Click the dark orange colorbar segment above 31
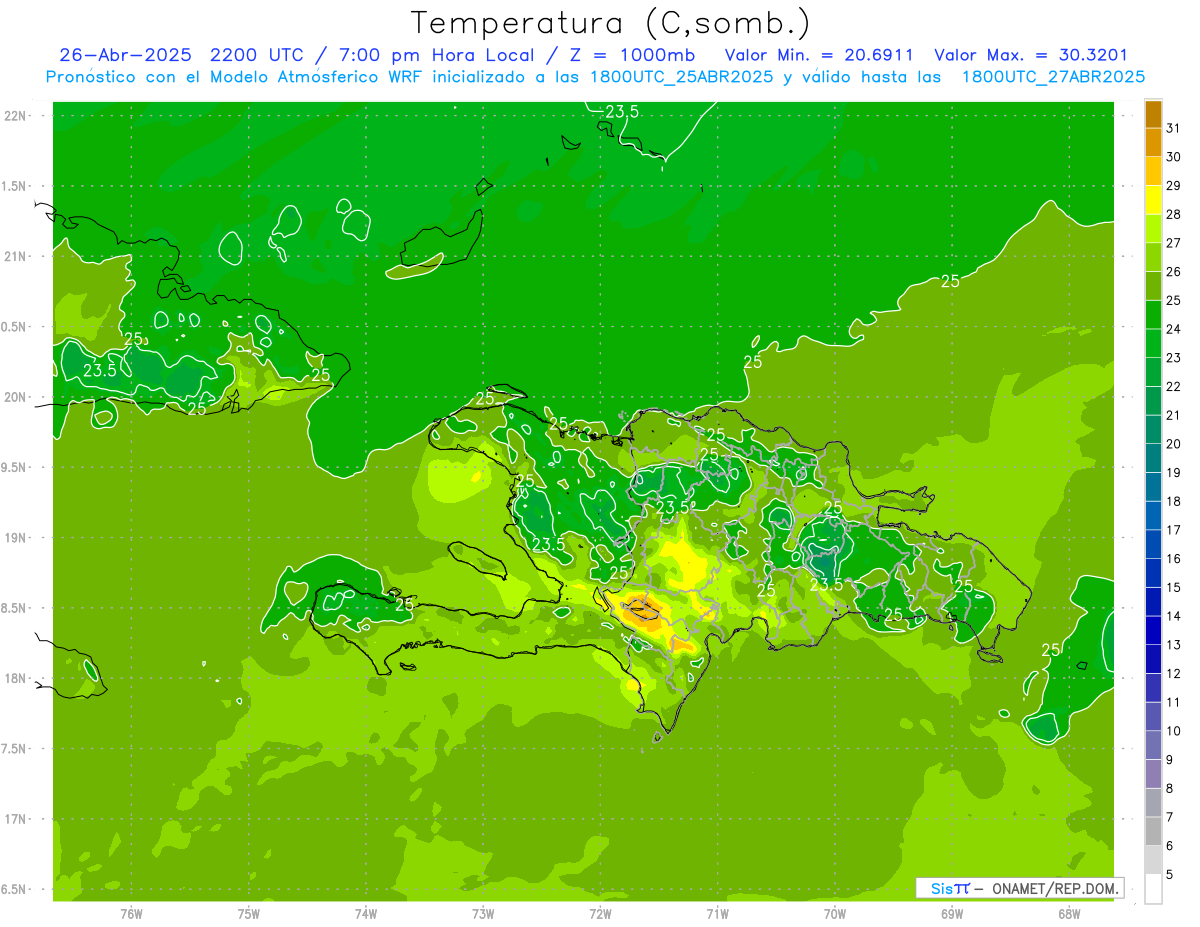The width and height of the screenshot is (1200, 927). [x=1153, y=114]
